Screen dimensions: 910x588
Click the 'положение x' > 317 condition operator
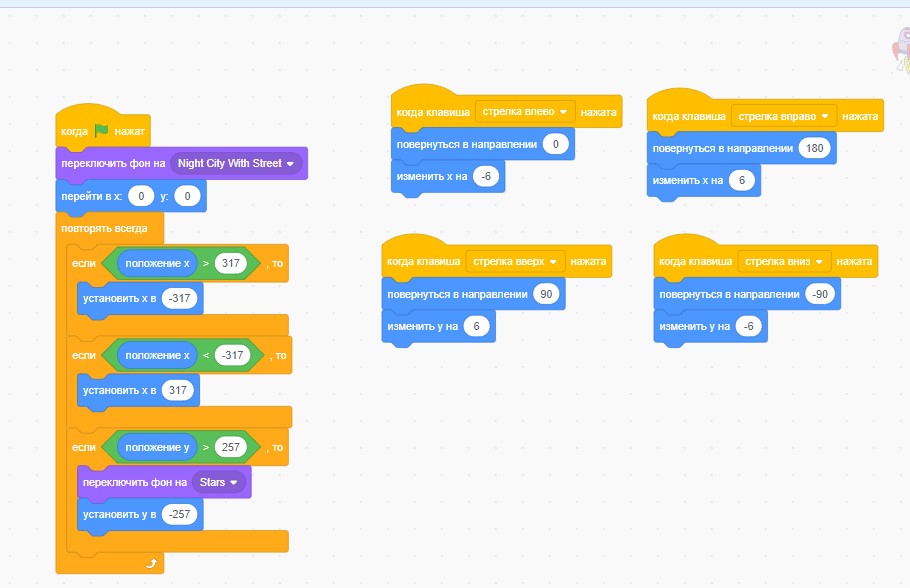206,263
